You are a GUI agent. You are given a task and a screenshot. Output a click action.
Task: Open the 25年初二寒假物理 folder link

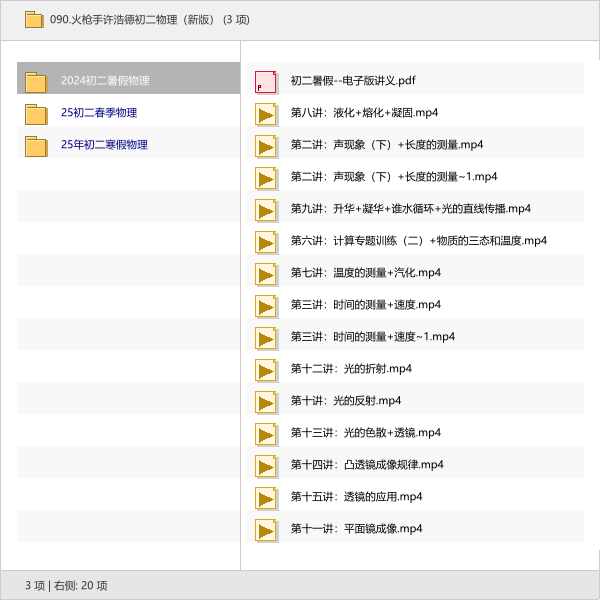coord(104,145)
